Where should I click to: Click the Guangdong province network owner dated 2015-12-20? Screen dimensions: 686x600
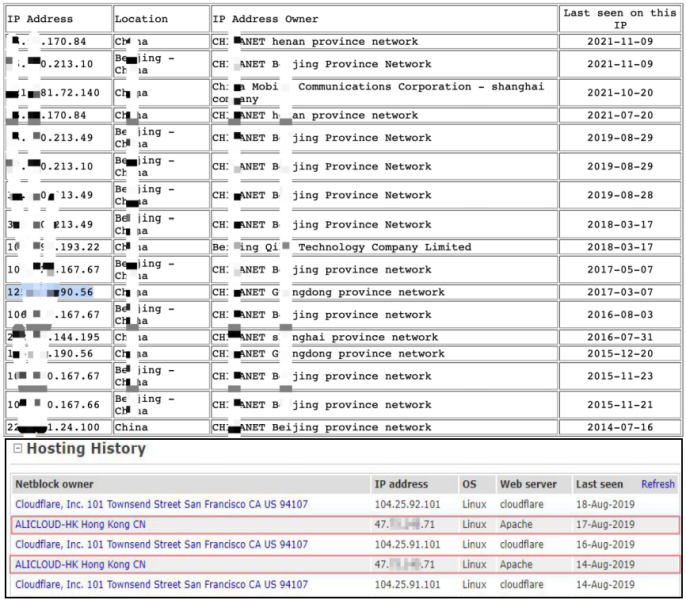(x=329, y=353)
